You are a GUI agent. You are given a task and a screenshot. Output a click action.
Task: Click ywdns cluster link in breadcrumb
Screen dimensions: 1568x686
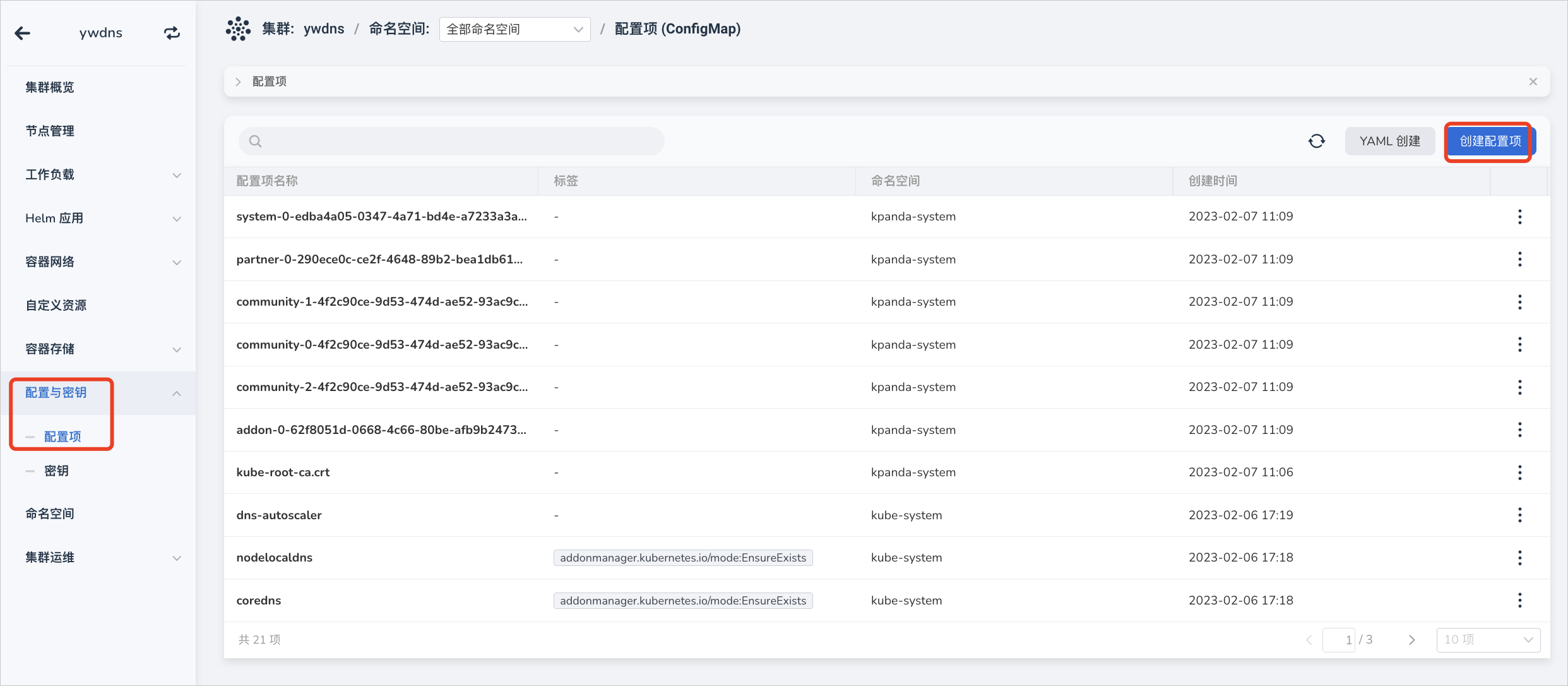[x=324, y=29]
